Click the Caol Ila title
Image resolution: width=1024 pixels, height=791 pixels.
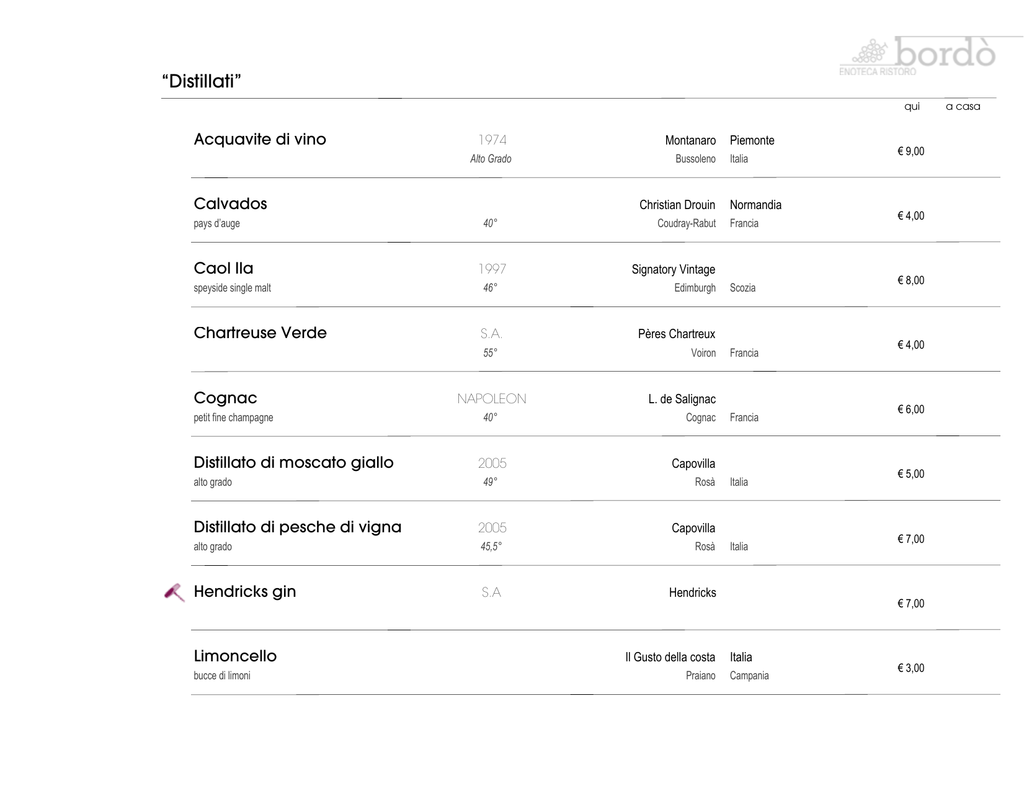coord(223,269)
